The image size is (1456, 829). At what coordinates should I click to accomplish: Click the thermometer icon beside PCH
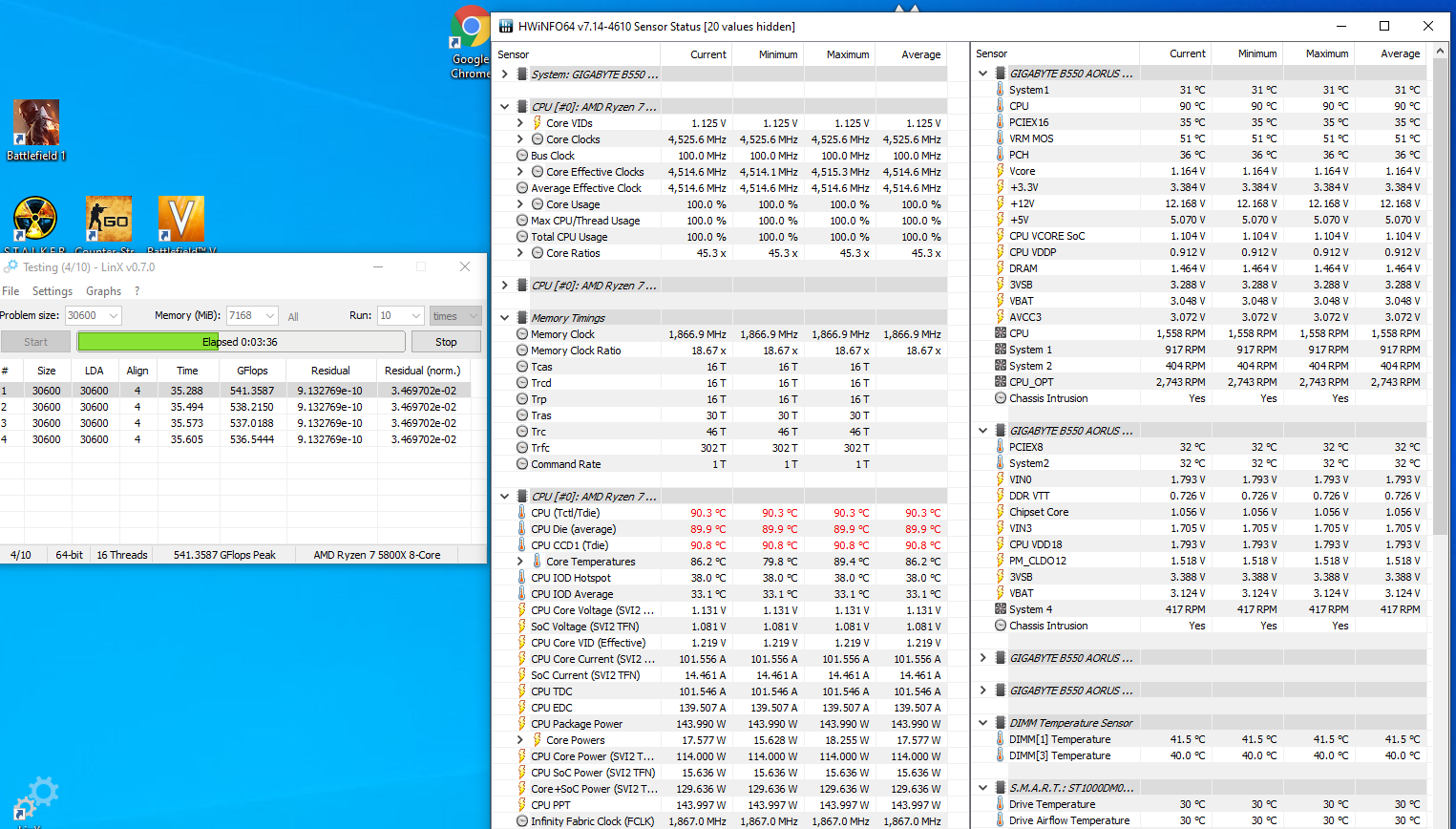point(1000,155)
